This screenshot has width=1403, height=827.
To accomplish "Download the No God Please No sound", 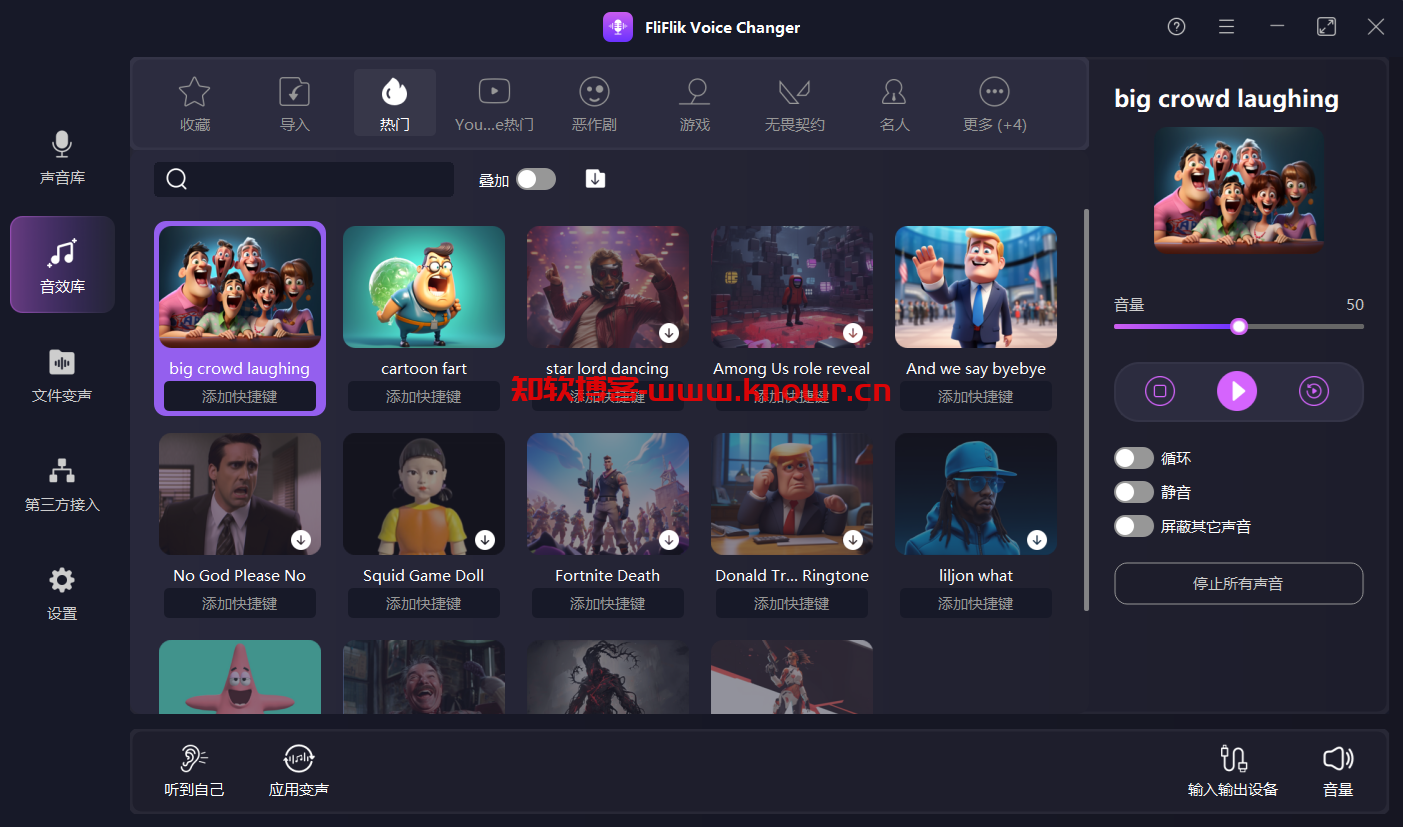I will pos(301,539).
